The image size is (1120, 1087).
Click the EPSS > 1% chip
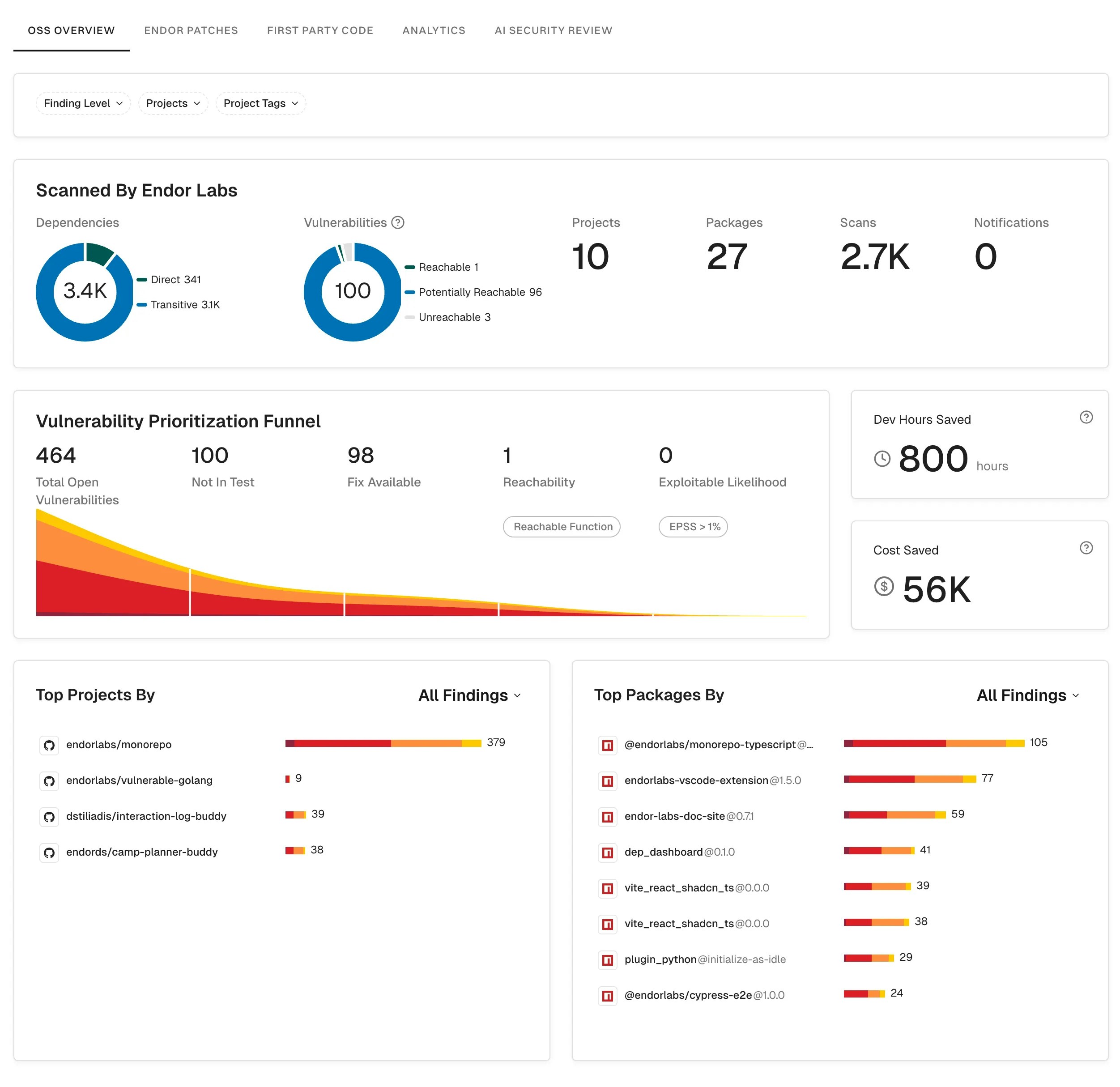click(693, 526)
